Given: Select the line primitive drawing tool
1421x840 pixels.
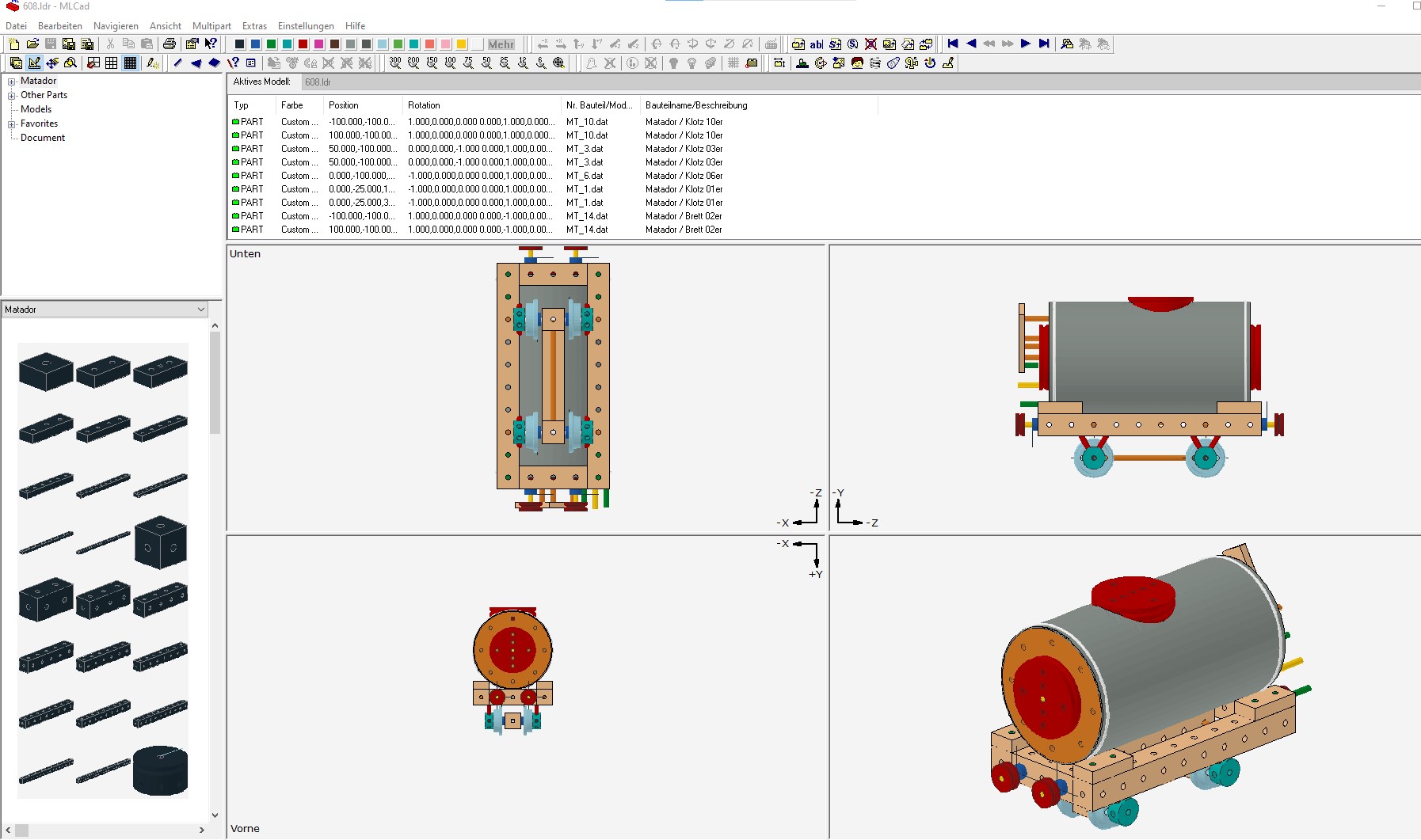Looking at the screenshot, I should 177,63.
